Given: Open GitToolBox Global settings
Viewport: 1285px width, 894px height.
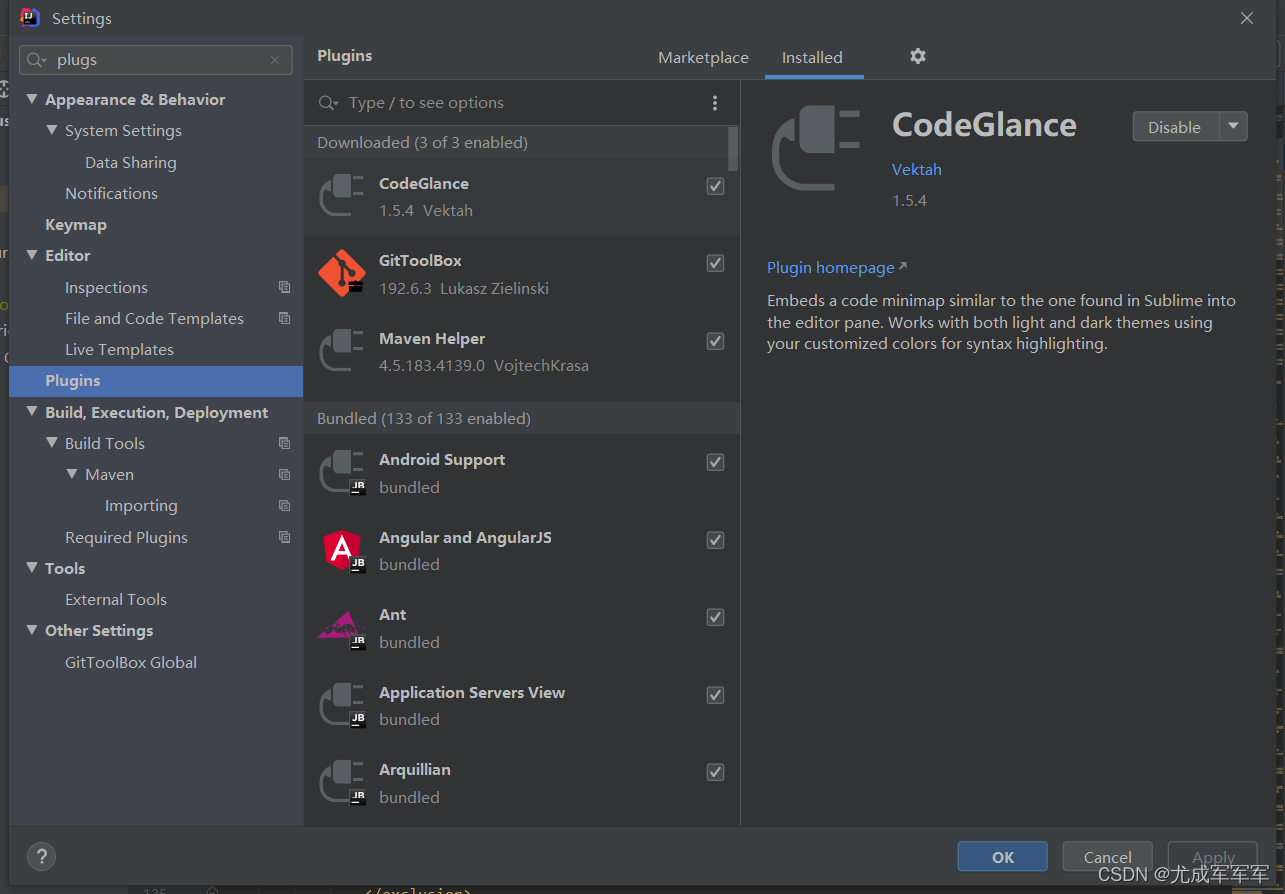Looking at the screenshot, I should pos(131,662).
